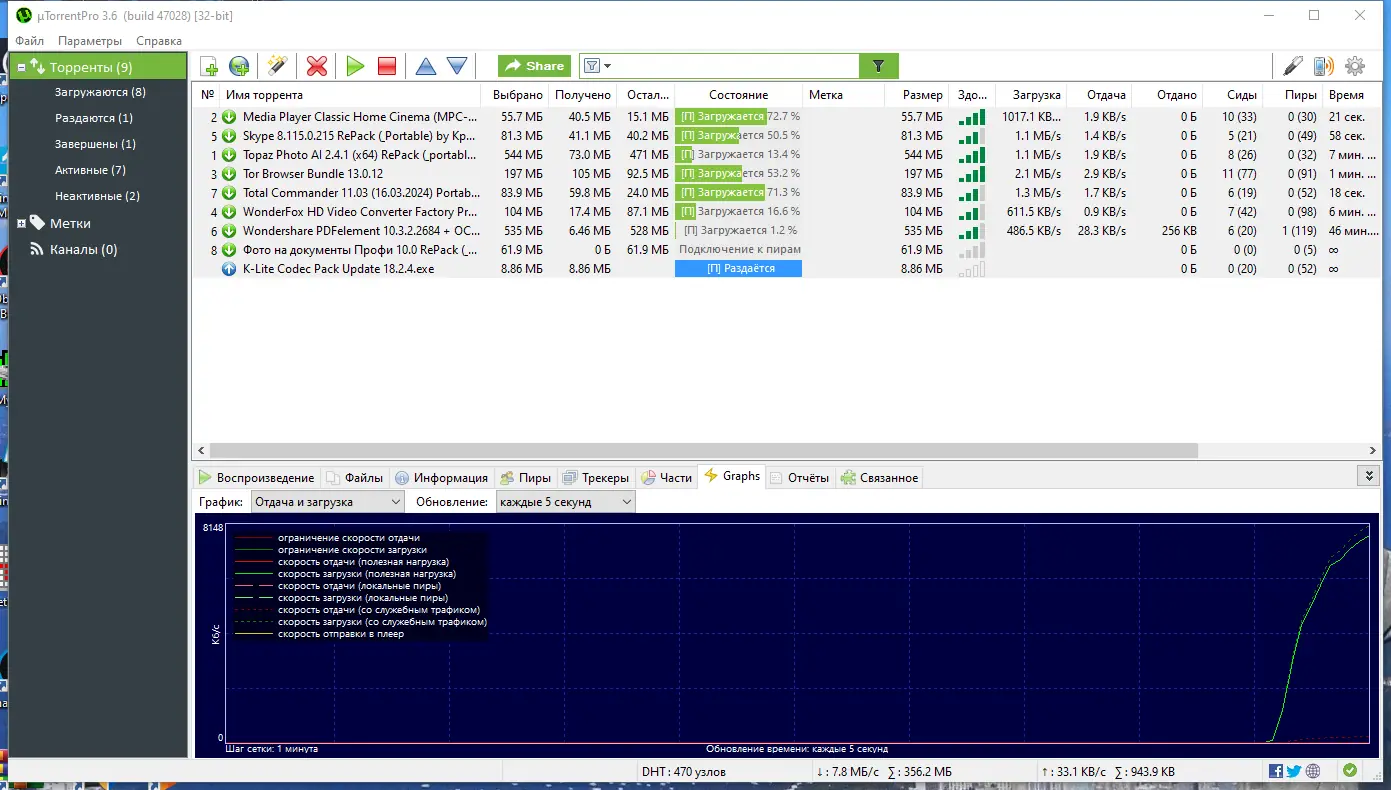
Task: Select the Фото на документы Профи torrent name
Action: click(x=360, y=249)
